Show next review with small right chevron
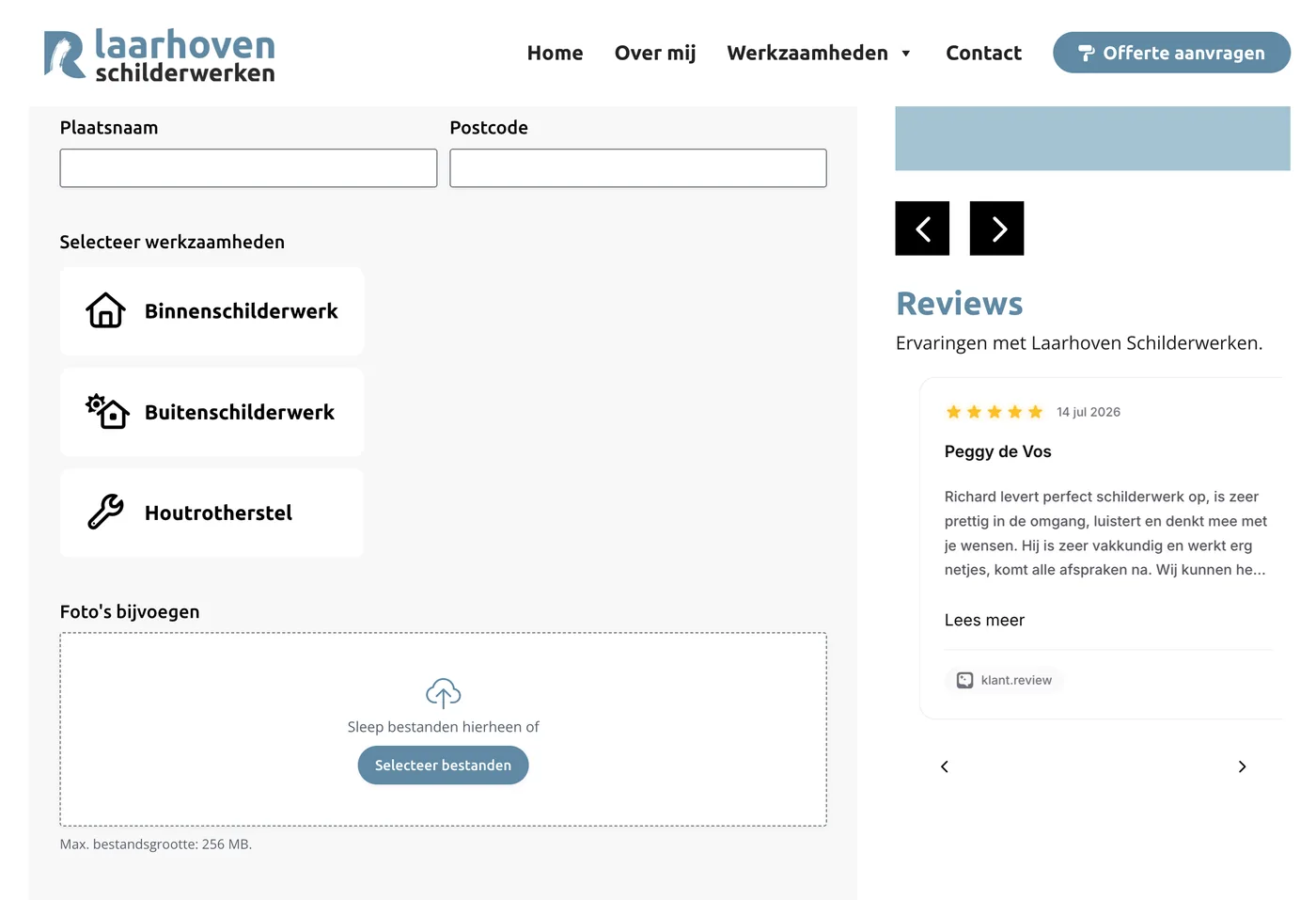This screenshot has width=1316, height=900. [x=1242, y=766]
